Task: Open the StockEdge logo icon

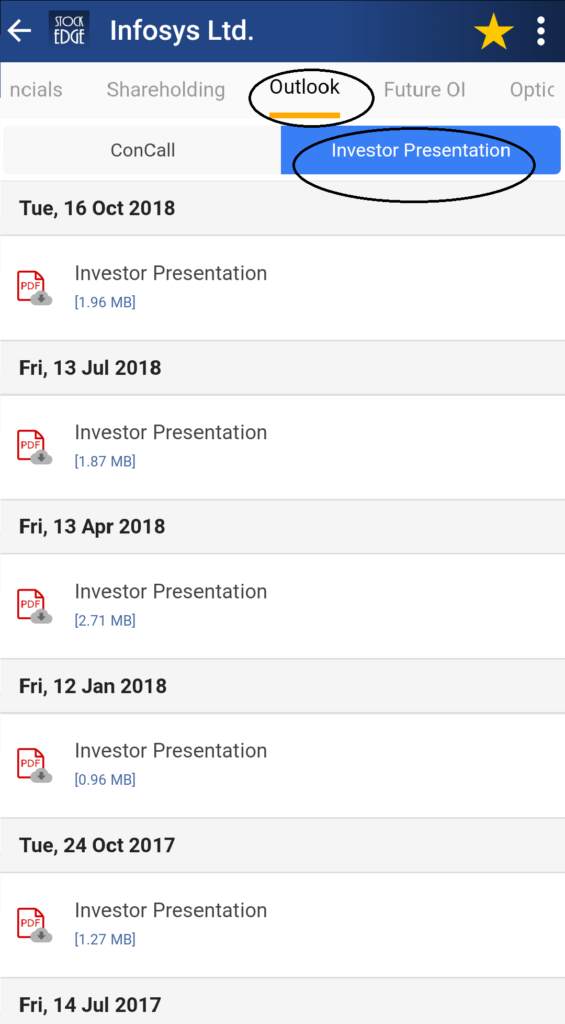Action: pyautogui.click(x=69, y=31)
